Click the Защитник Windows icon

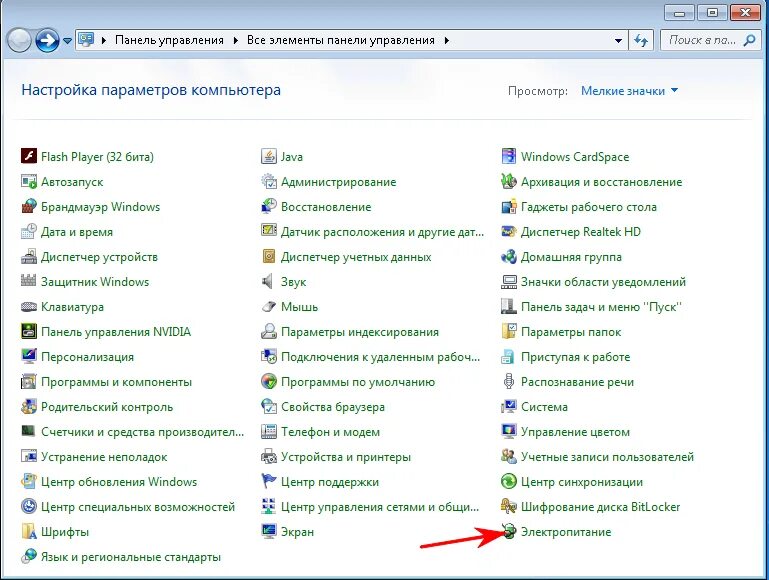pos(29,281)
